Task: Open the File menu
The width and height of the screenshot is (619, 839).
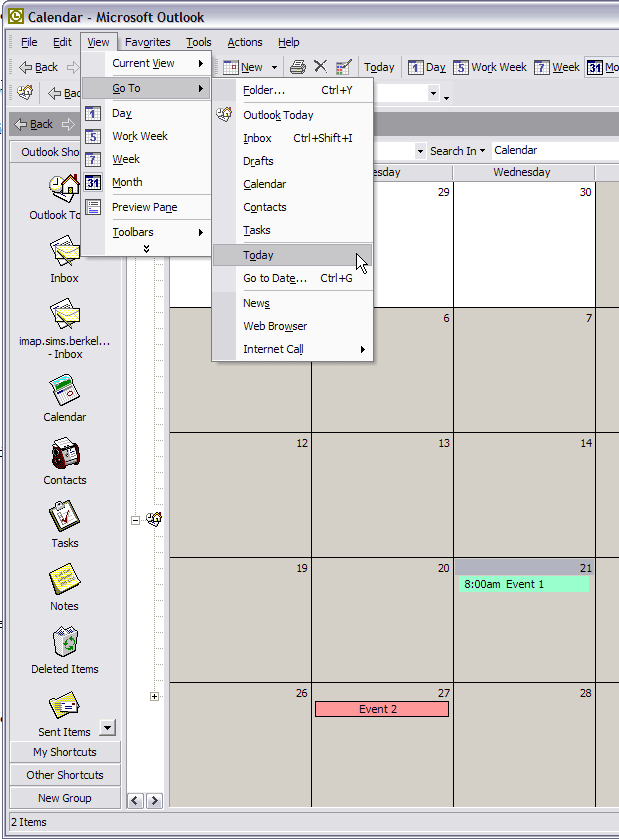Action: (29, 42)
